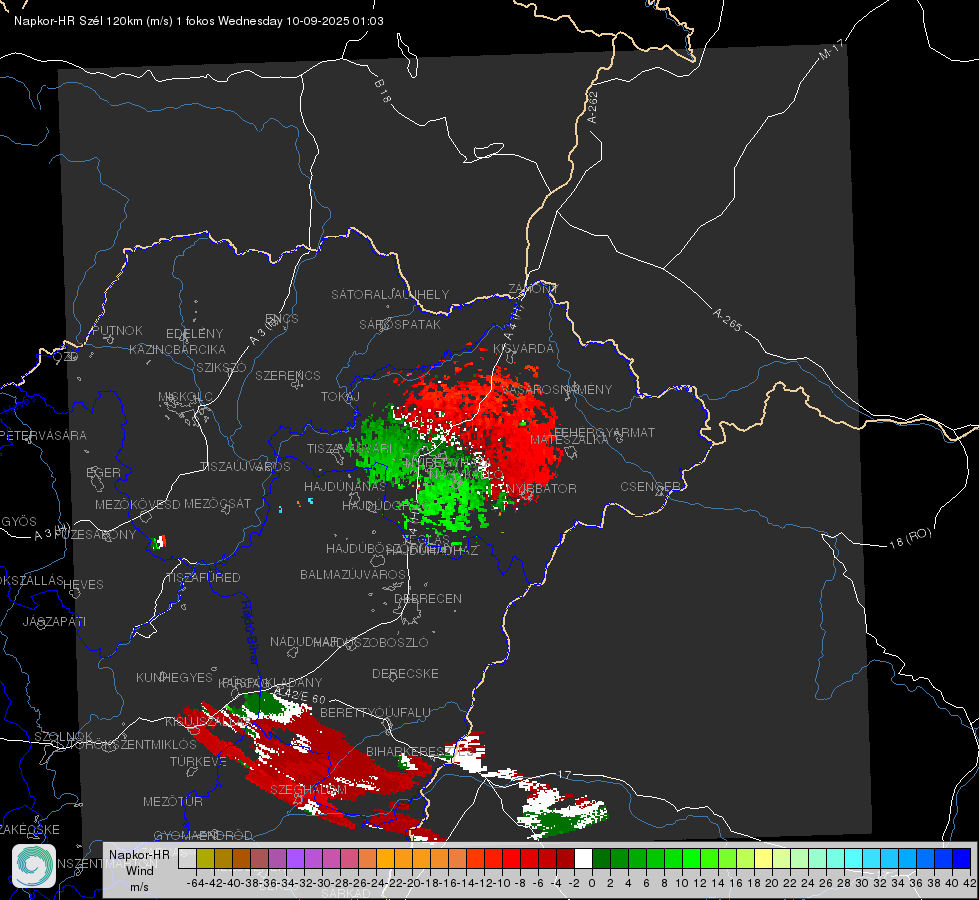
Task: Click the KISVÁRDA city label
Action: pos(524,349)
